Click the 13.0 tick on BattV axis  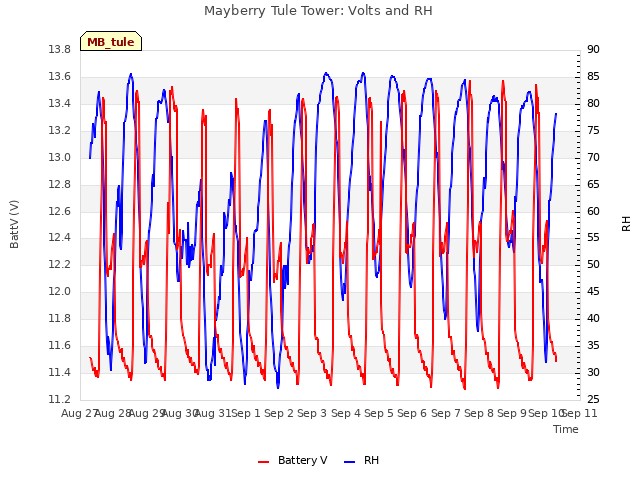60,157
